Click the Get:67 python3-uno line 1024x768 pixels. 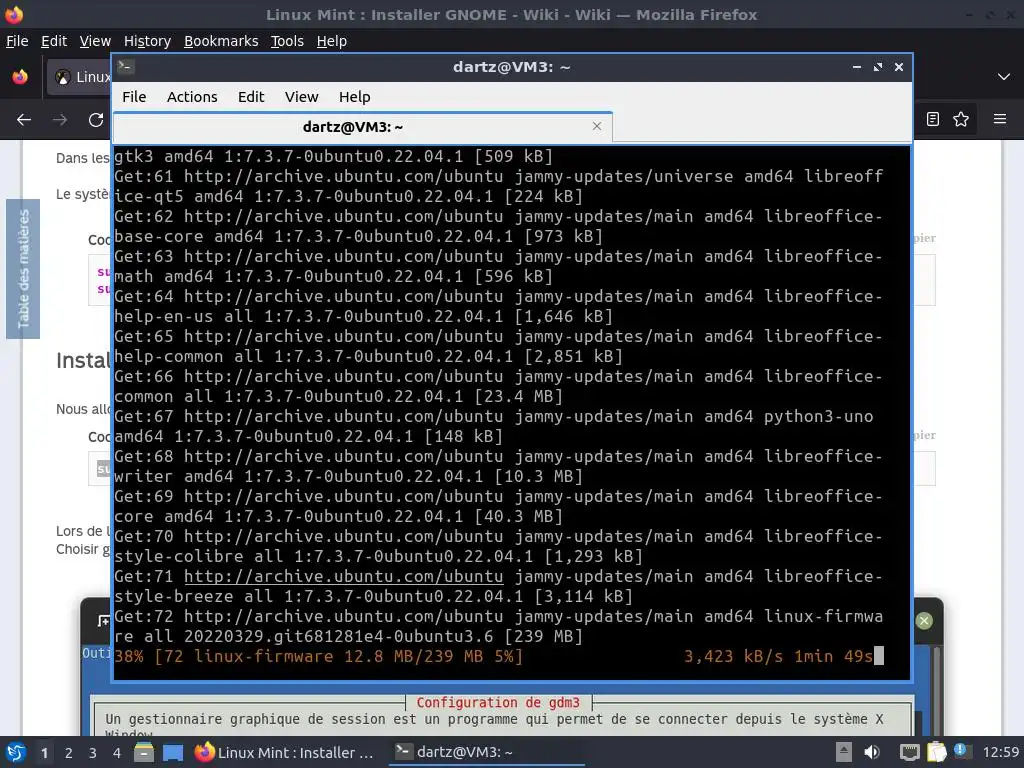494,426
